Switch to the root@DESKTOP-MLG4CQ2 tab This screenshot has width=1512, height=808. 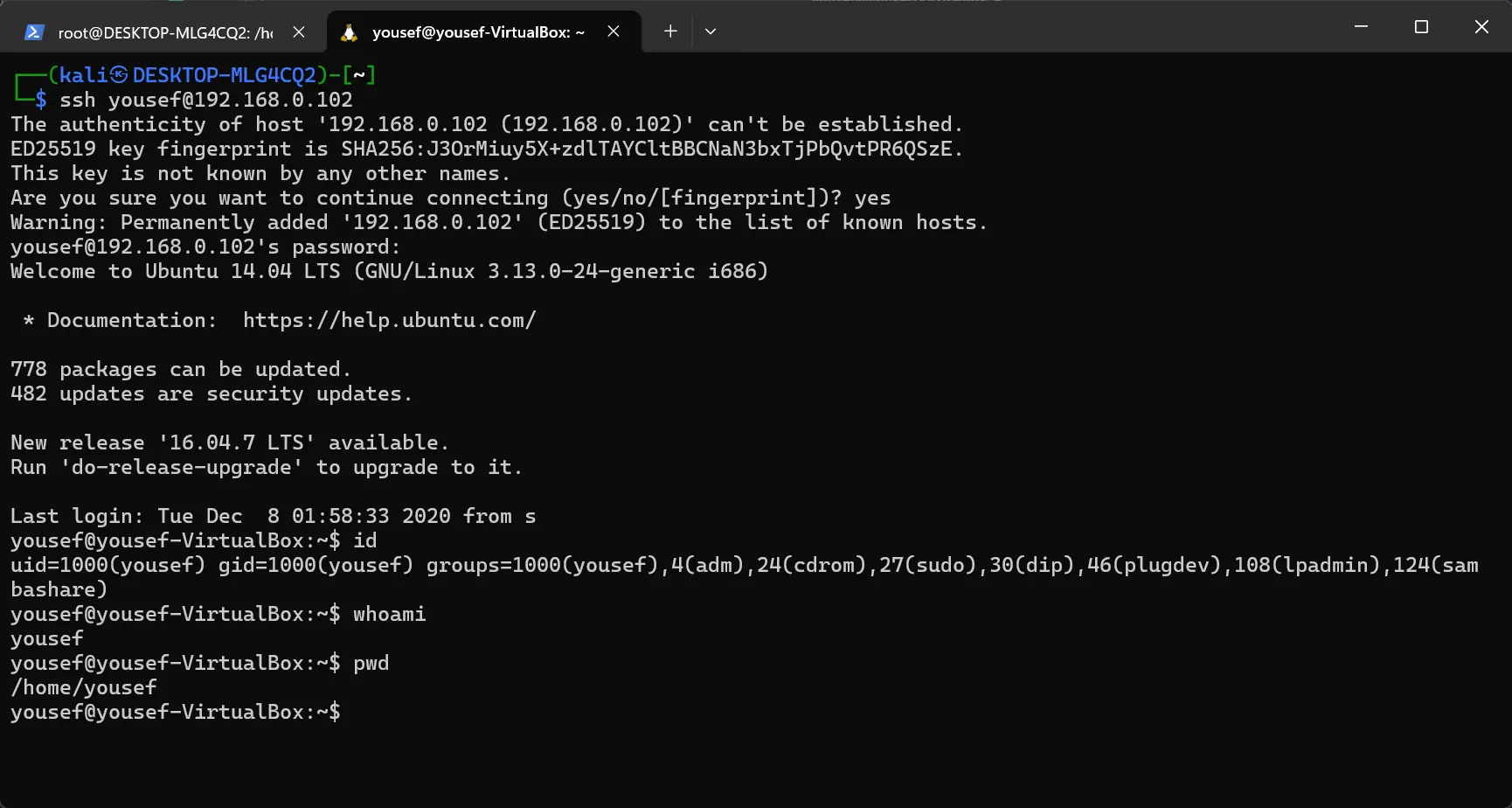point(164,32)
